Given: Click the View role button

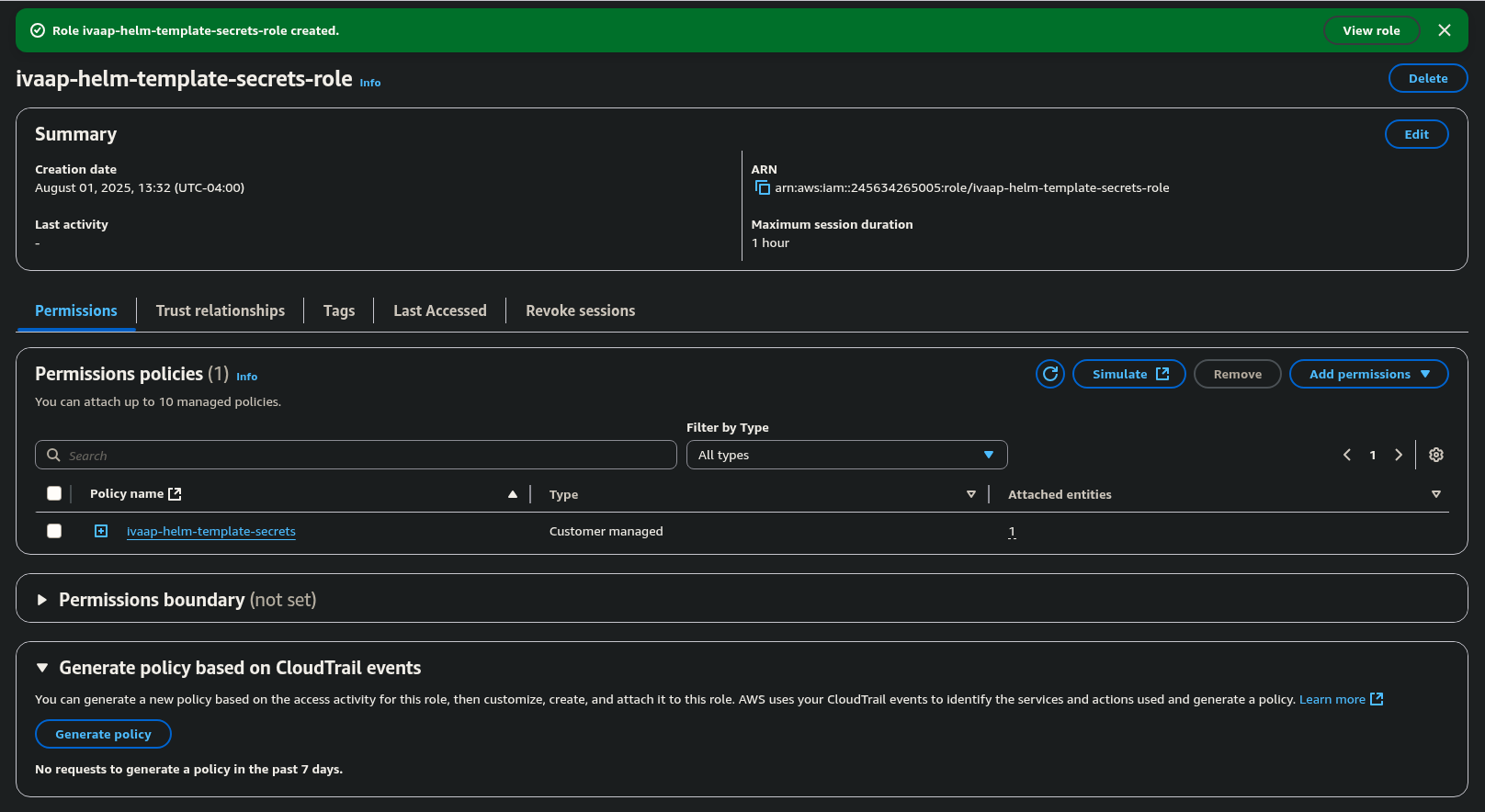Looking at the screenshot, I should 1371,30.
